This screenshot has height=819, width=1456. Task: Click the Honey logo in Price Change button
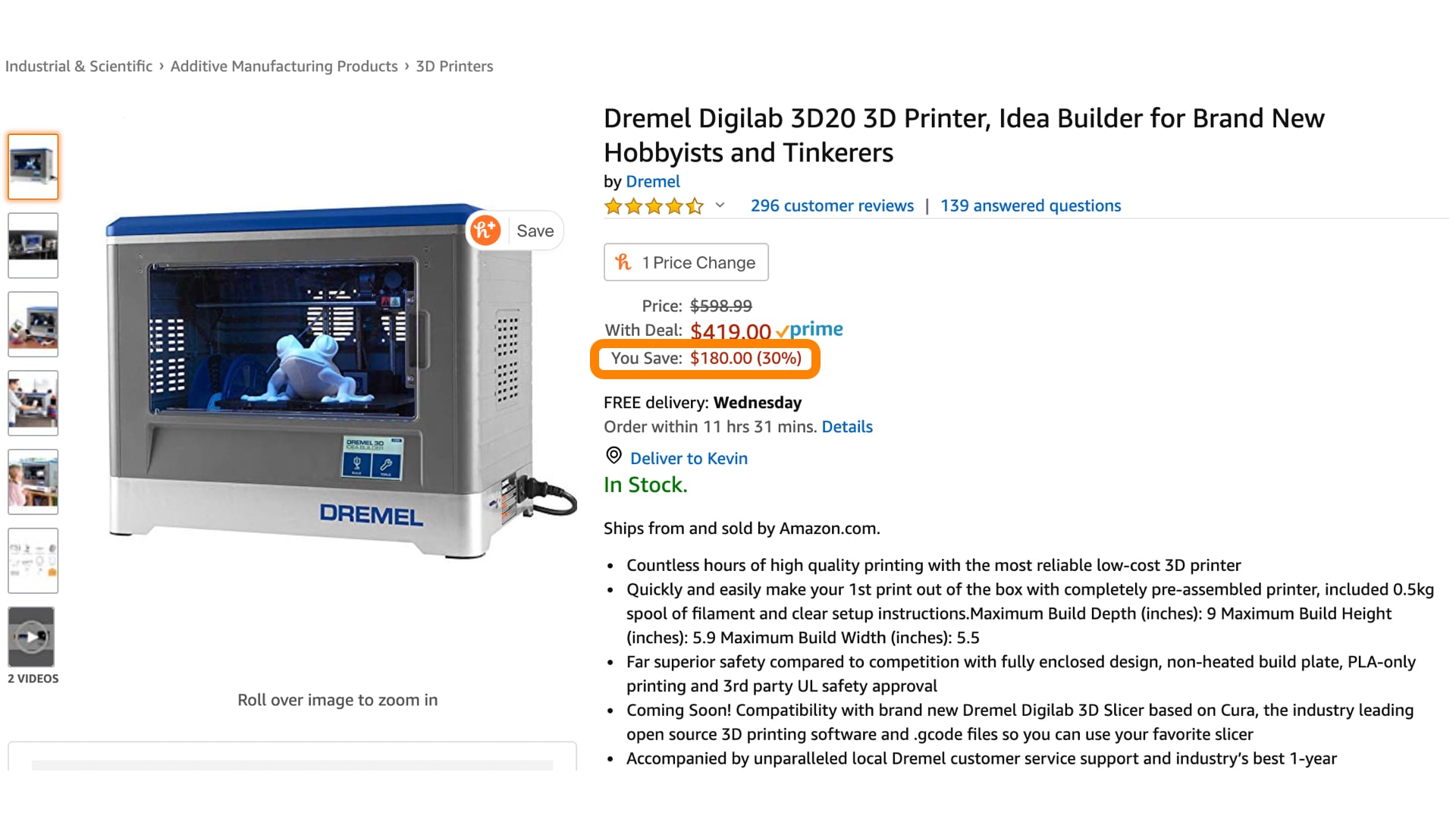pyautogui.click(x=623, y=262)
